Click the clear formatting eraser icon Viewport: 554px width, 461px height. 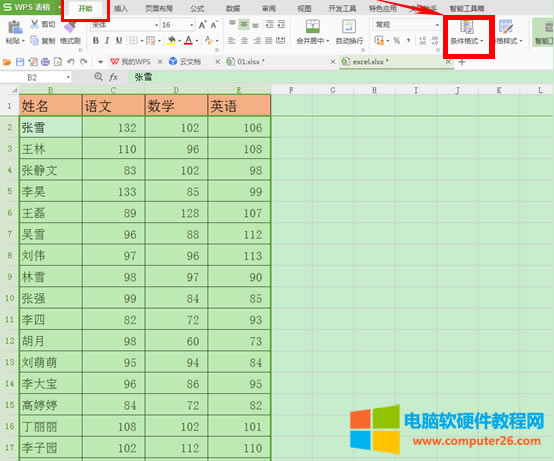tap(208, 41)
